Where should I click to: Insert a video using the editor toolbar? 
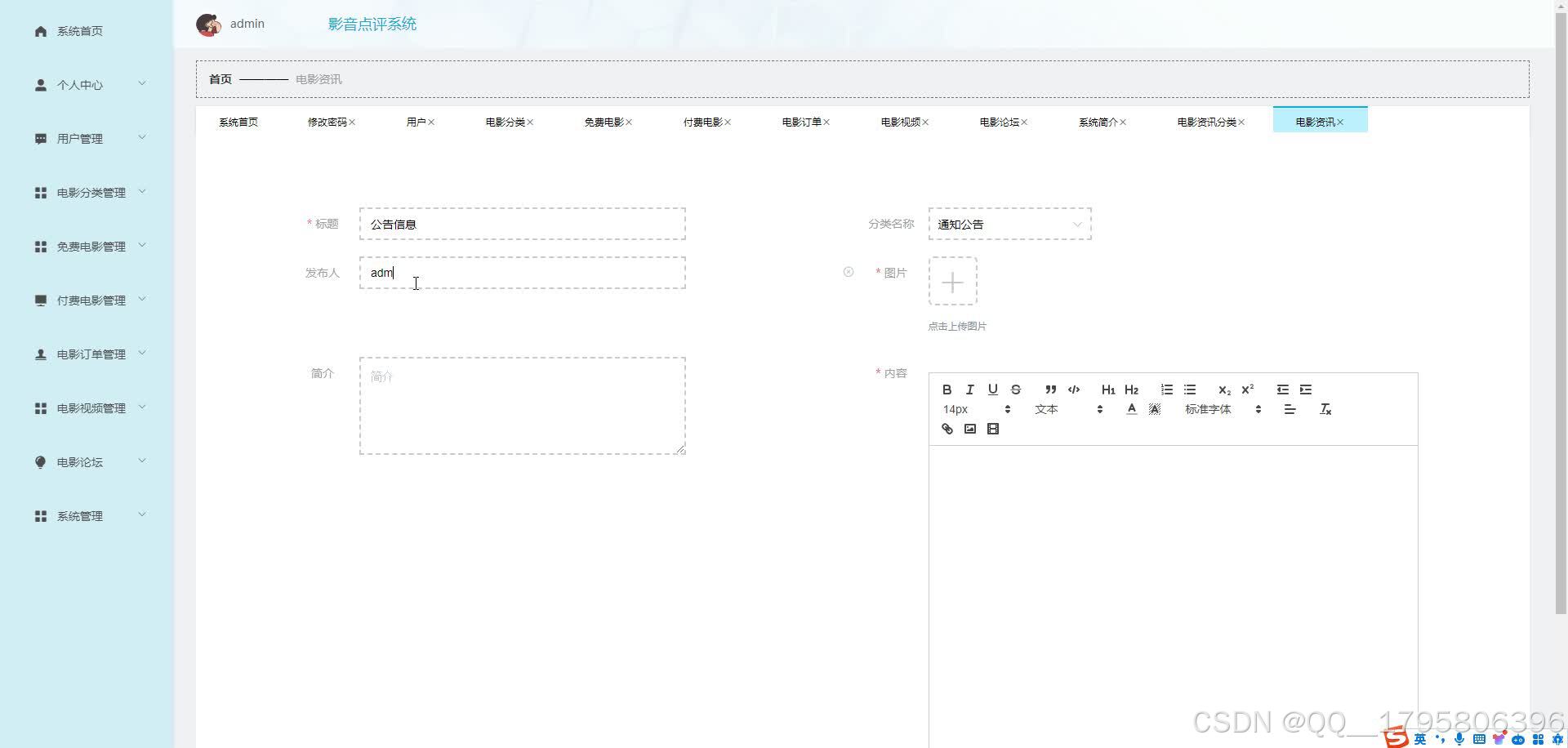[x=992, y=429]
